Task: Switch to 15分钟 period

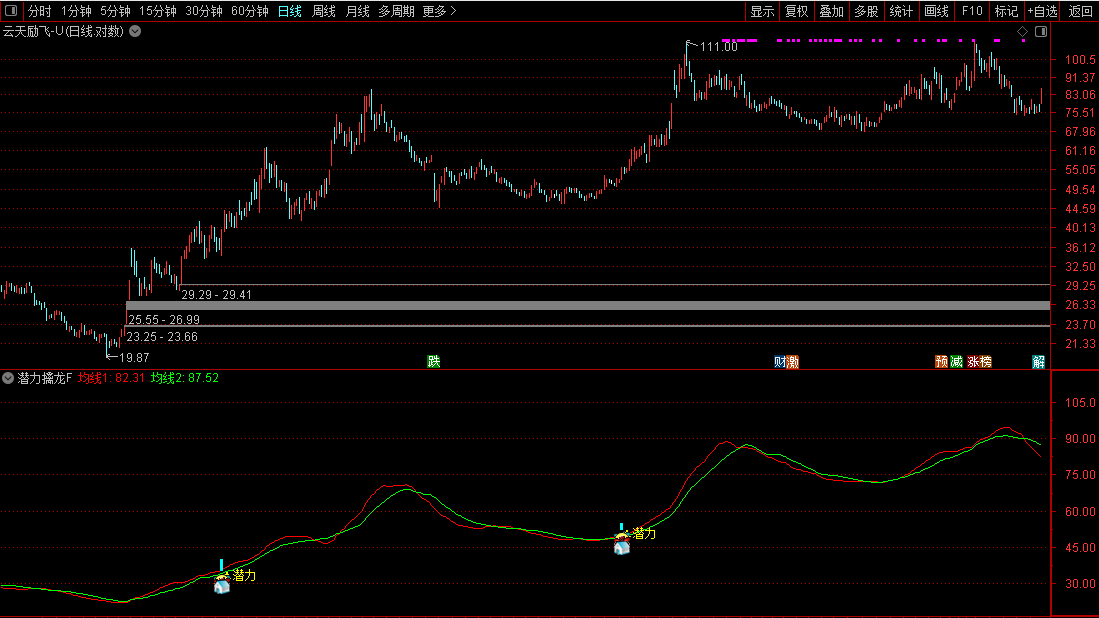Action: (x=158, y=11)
